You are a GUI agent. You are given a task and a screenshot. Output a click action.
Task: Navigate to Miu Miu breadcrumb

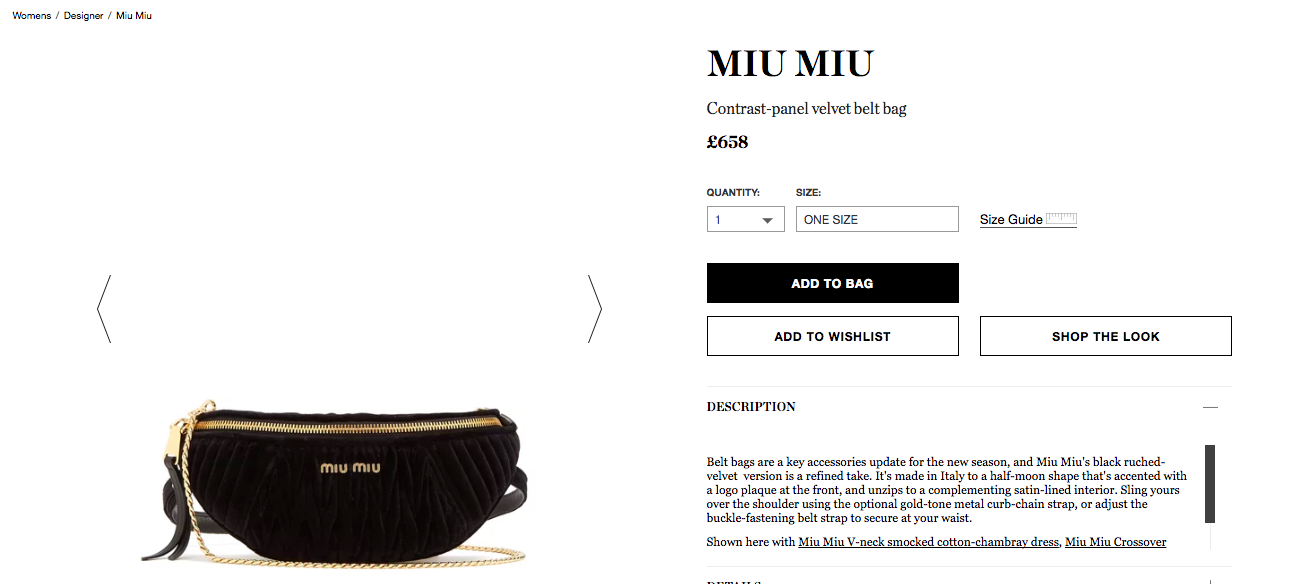[134, 16]
